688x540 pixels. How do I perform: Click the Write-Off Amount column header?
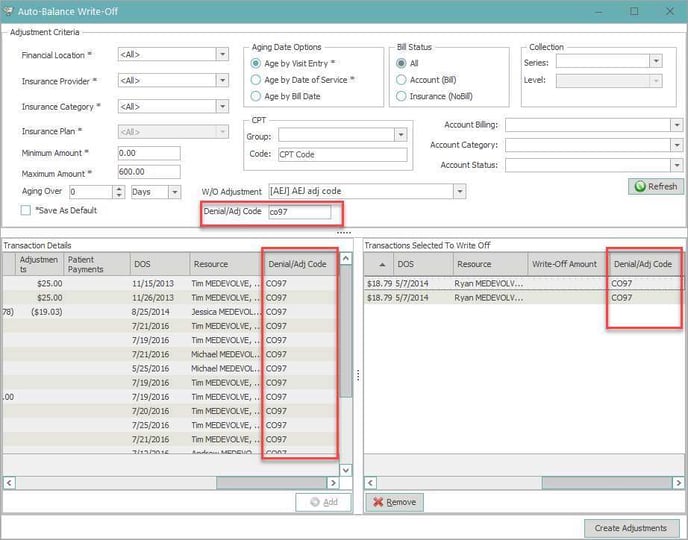point(566,264)
